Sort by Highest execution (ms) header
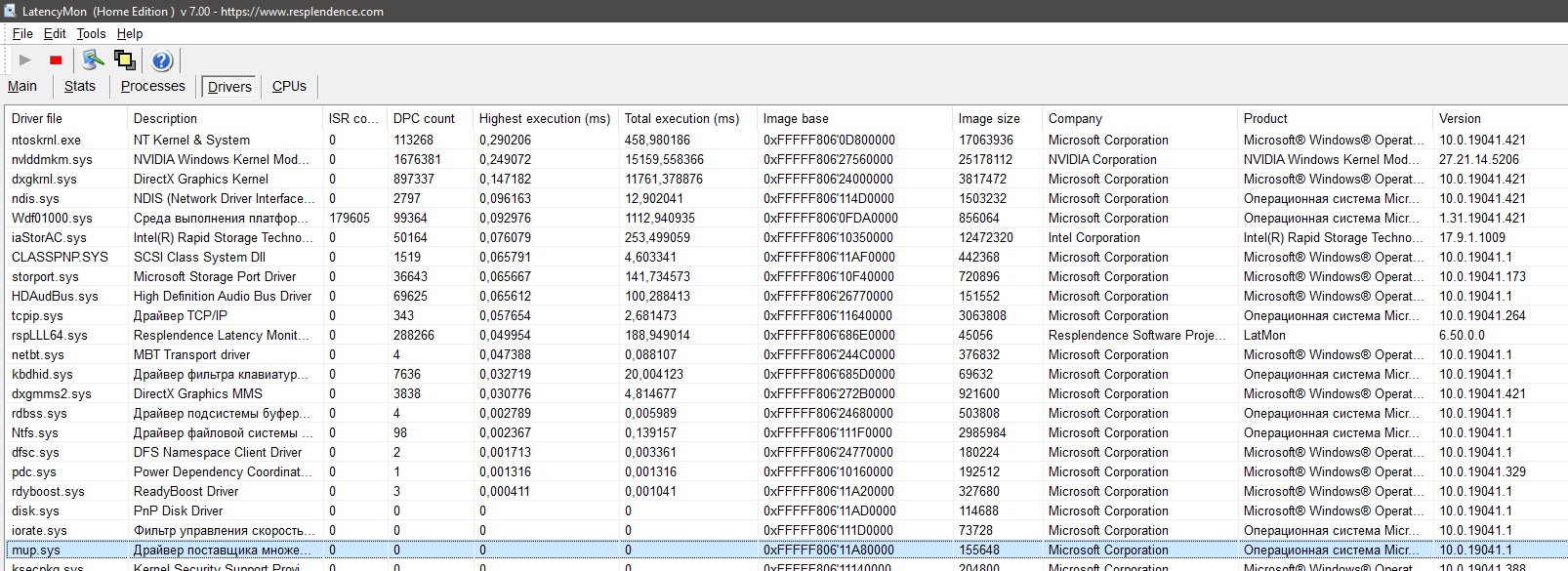Screen dimensions: 1568x571 545,118
